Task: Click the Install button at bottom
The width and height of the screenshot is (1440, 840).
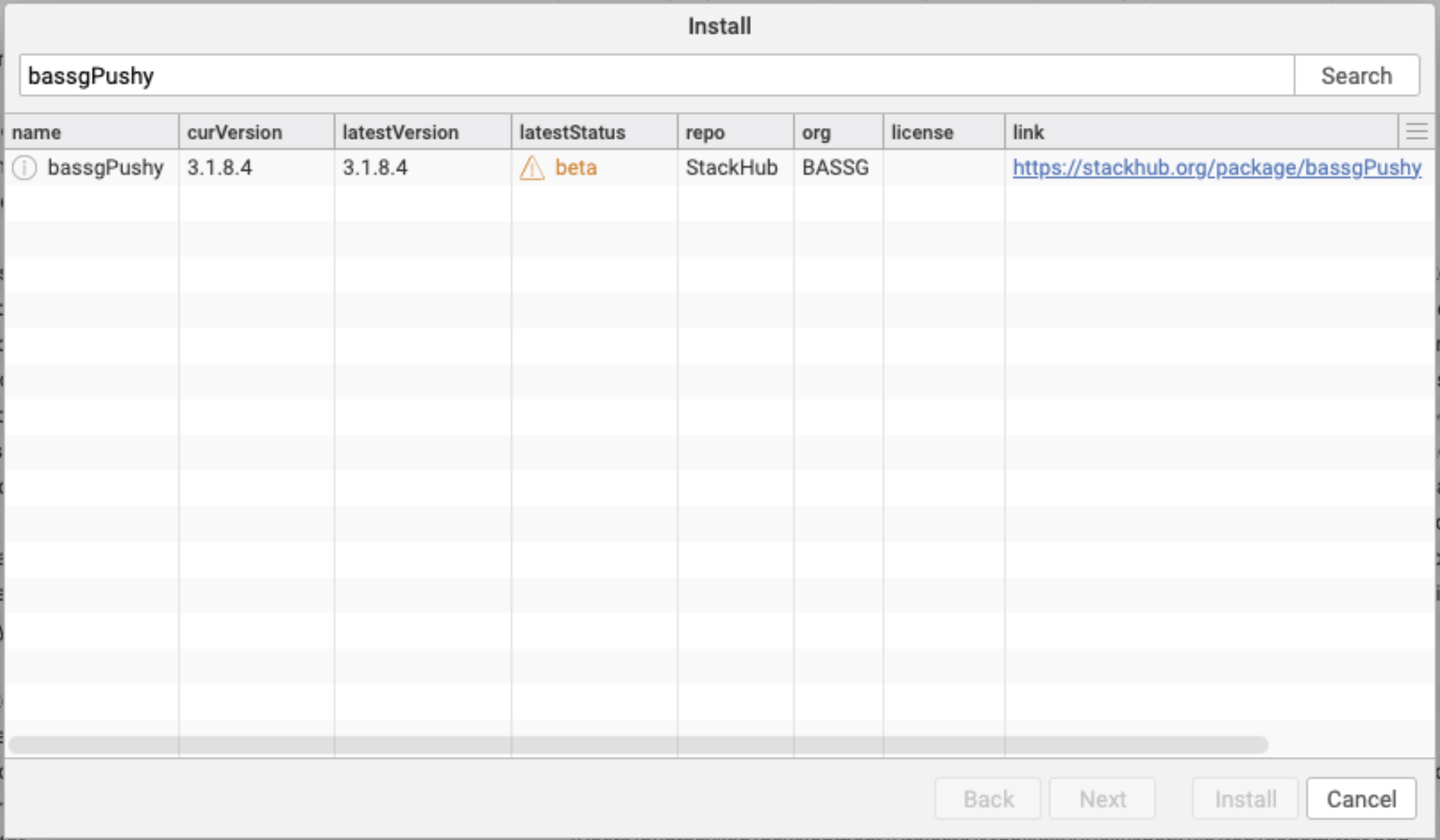Action: click(1244, 799)
